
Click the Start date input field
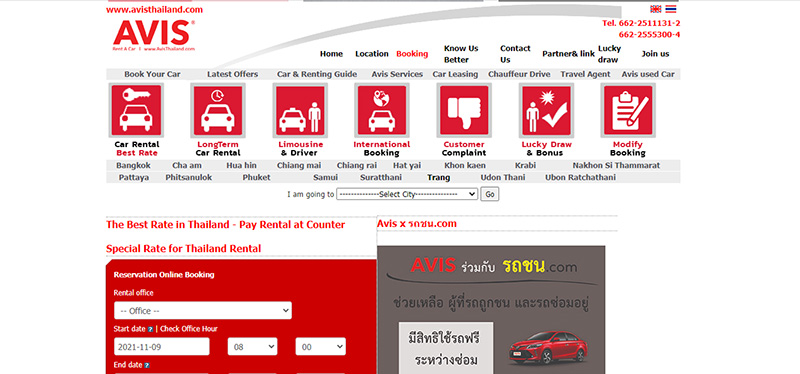162,346
